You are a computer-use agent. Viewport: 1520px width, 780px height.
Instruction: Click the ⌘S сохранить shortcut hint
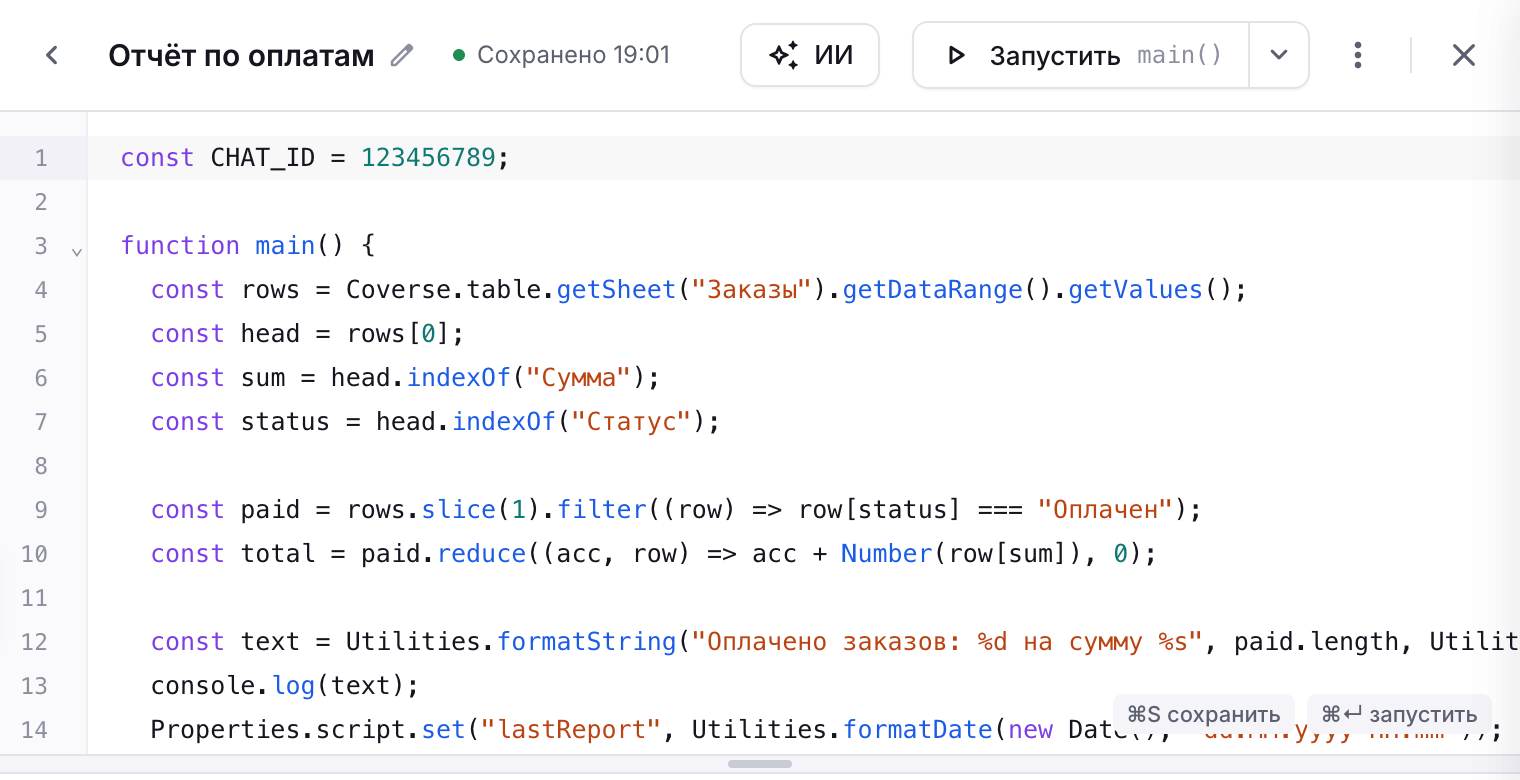tap(1203, 715)
